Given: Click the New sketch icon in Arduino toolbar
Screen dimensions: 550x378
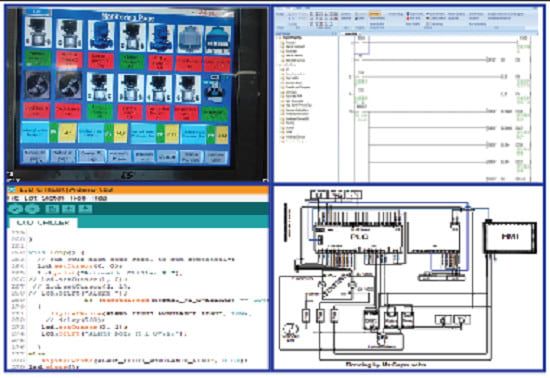Looking at the screenshot, I should click(52, 209).
